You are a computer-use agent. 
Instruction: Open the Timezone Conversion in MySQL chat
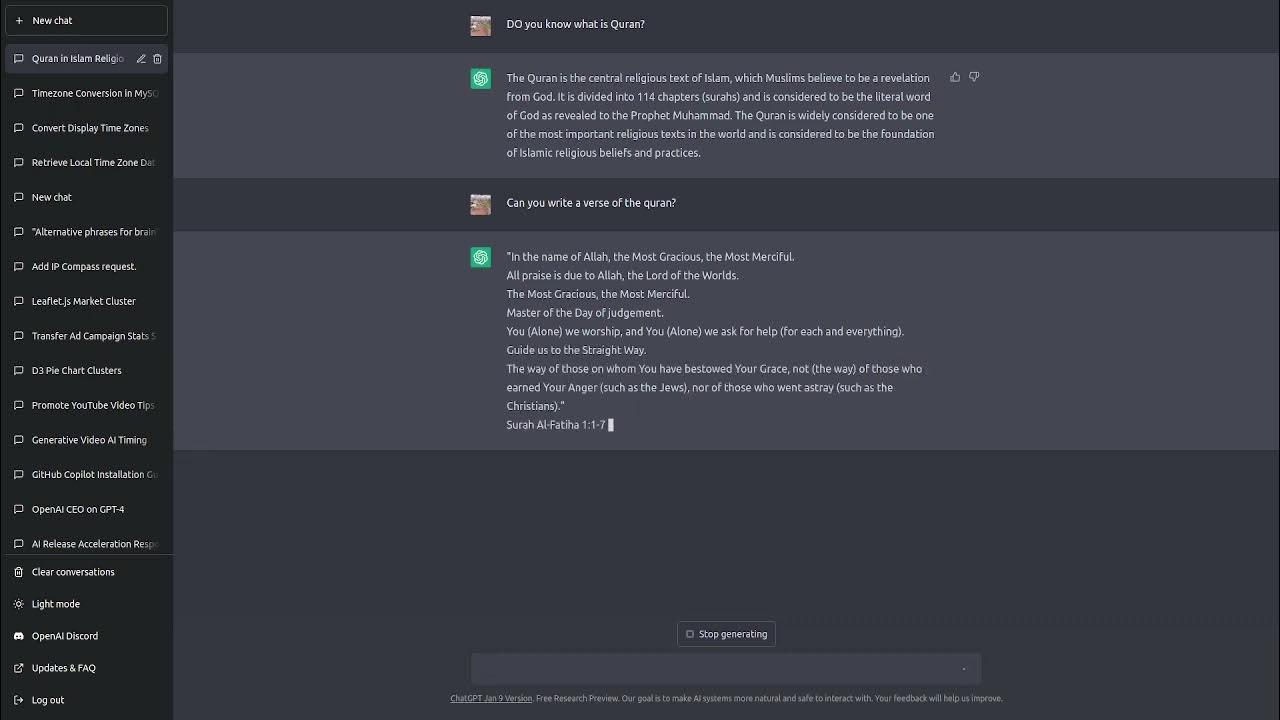[x=94, y=94]
